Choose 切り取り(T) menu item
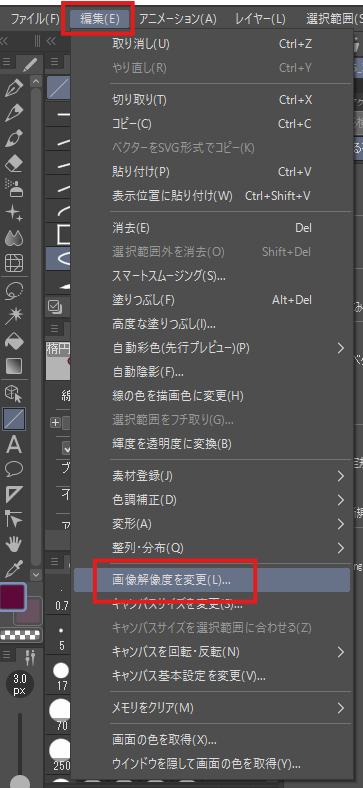This screenshot has height=788, width=363. (x=212, y=100)
